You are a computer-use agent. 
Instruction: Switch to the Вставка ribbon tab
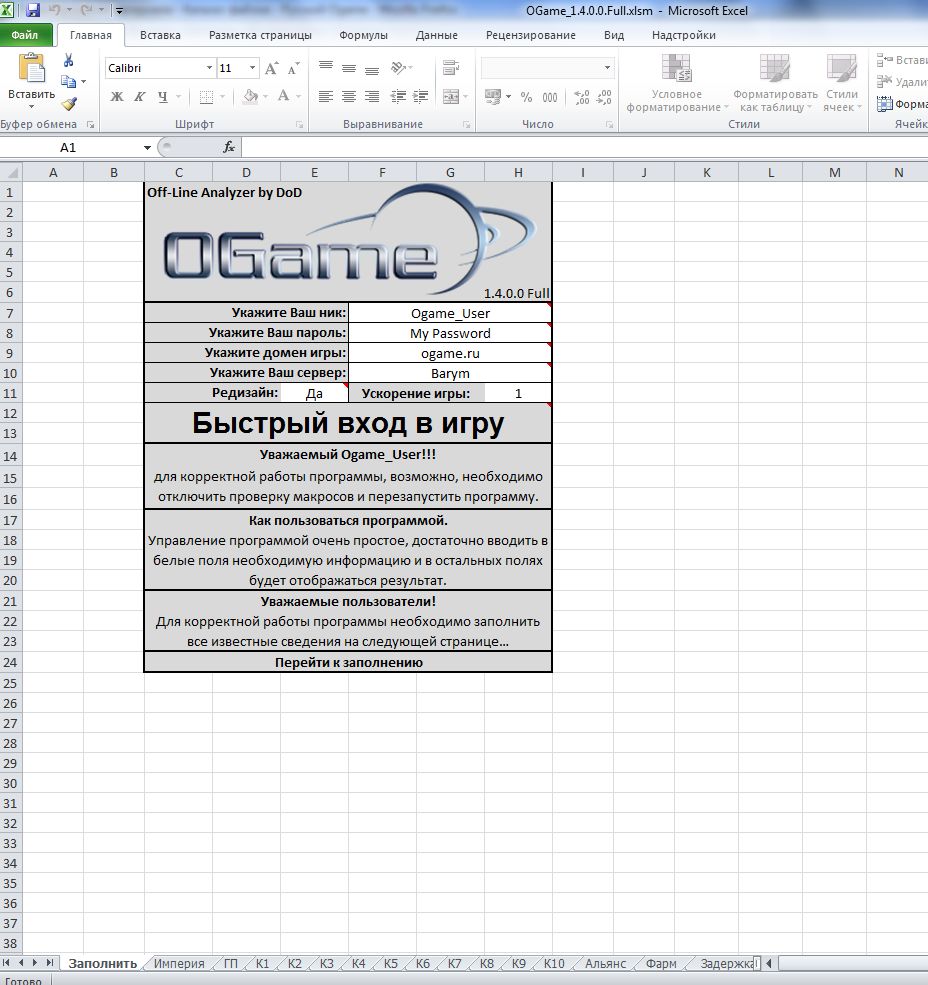[160, 35]
